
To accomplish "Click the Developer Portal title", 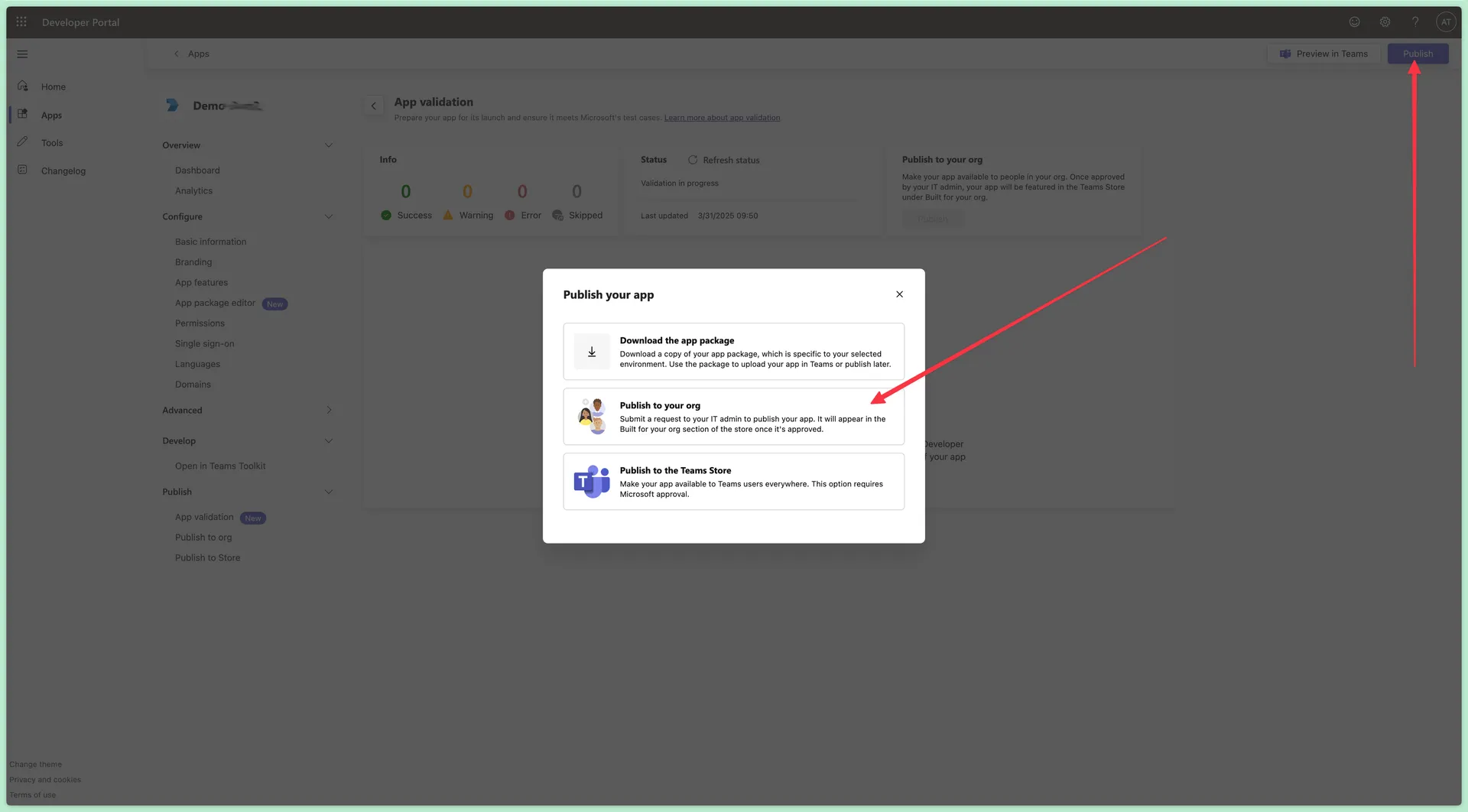I will tap(80, 22).
